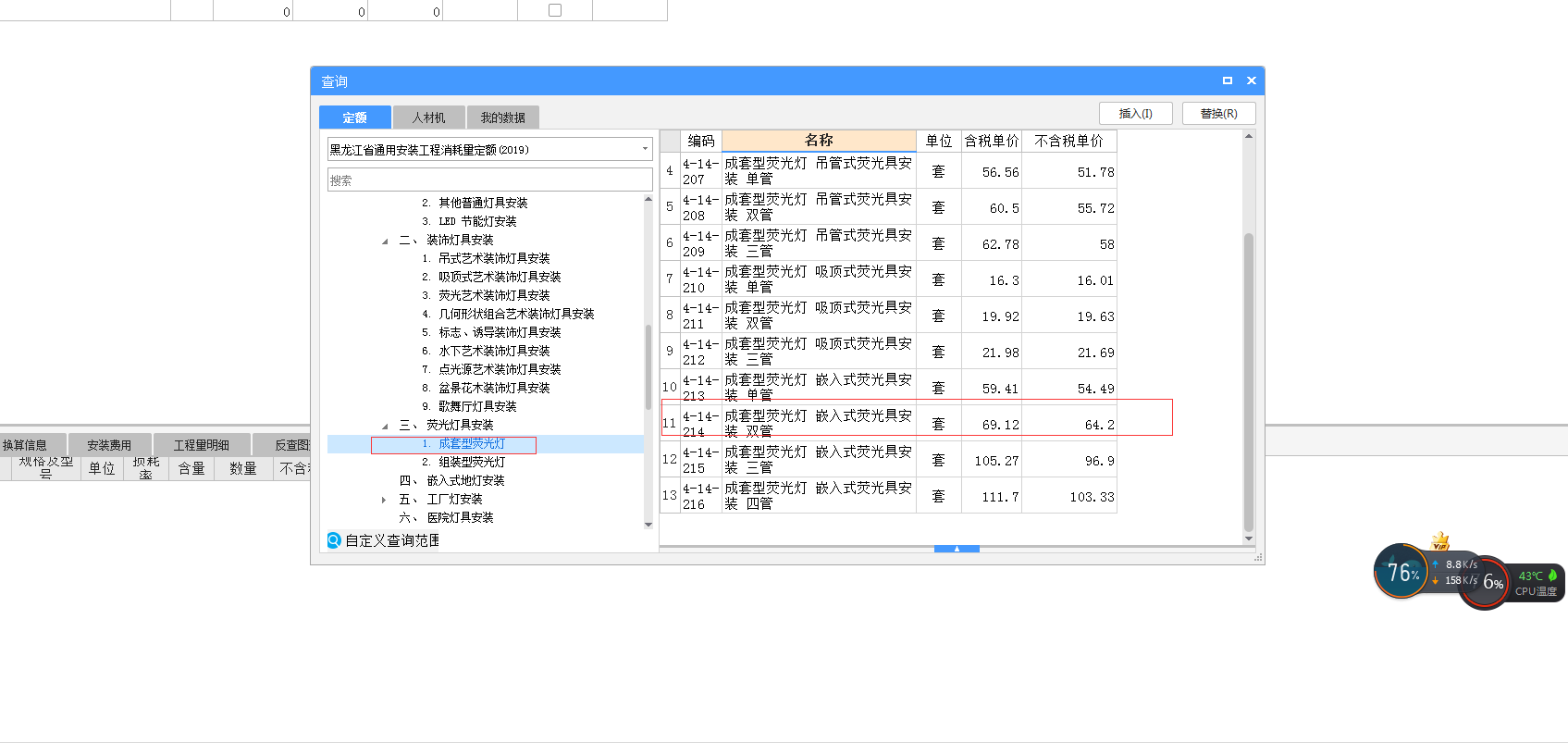Open the 工程量明细 tab in background window
Image resolution: width=1568 pixels, height=743 pixels.
pyautogui.click(x=201, y=445)
